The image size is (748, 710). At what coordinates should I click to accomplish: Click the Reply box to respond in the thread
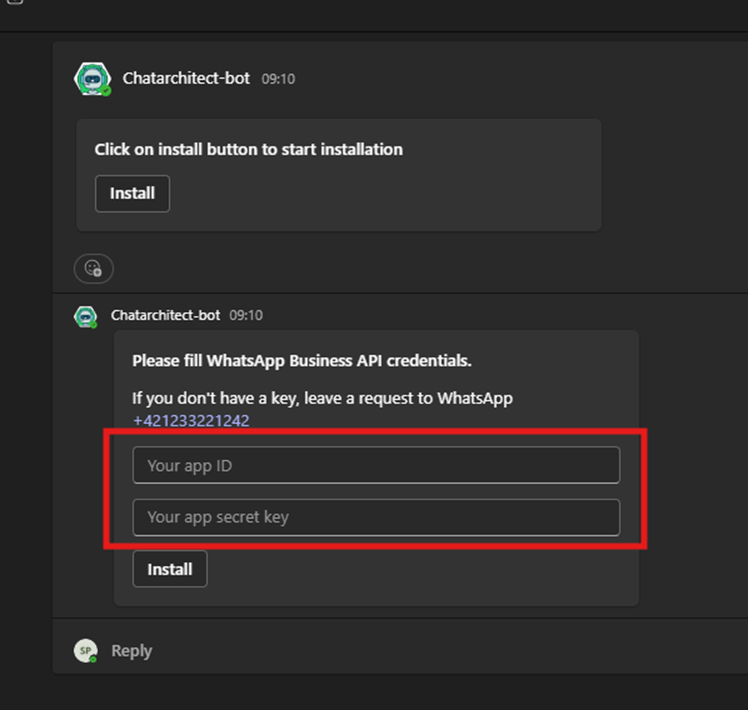(132, 651)
